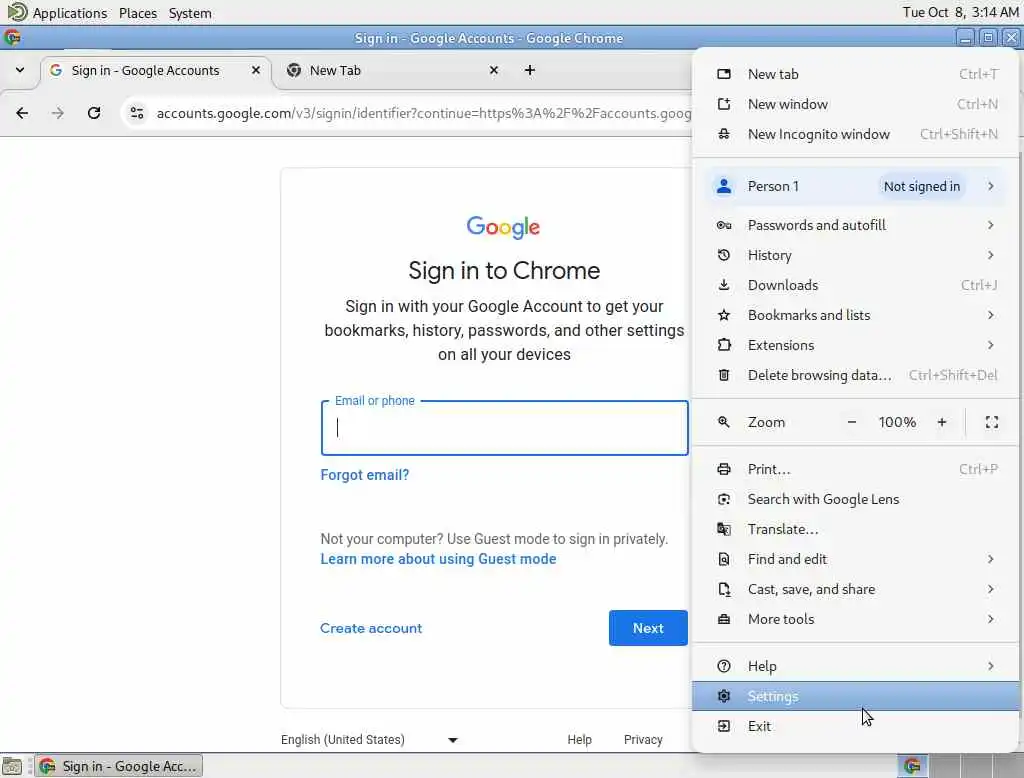
Task: Open Learn more about using Guest mode
Action: pyautogui.click(x=438, y=559)
